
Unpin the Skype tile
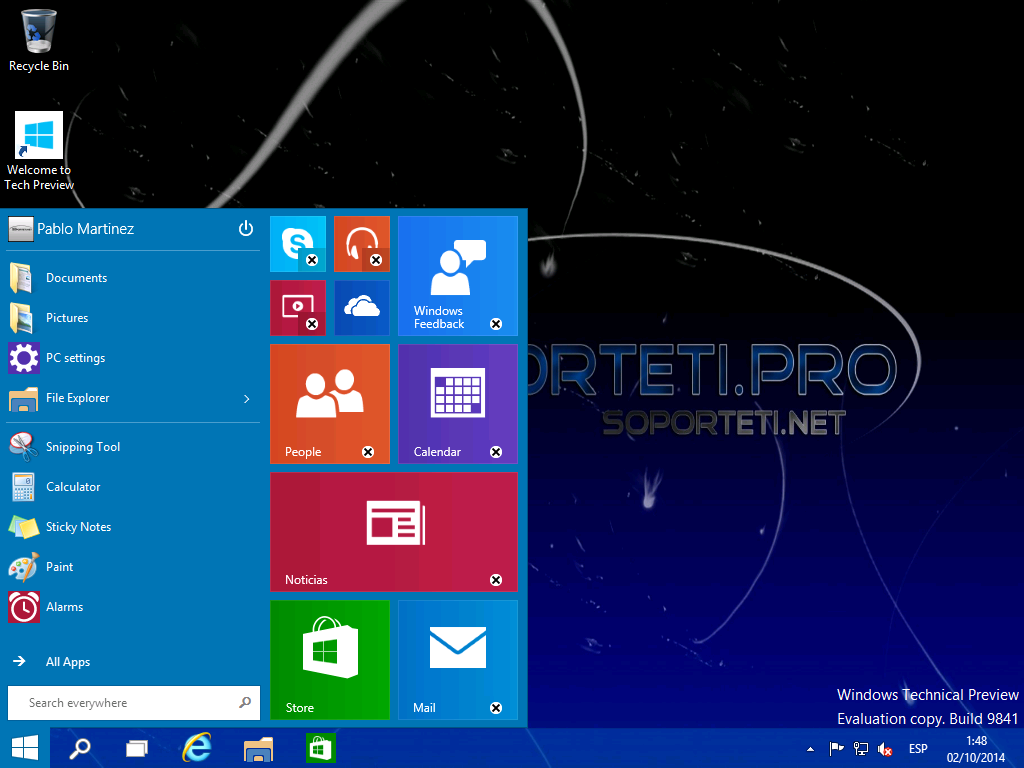(311, 259)
